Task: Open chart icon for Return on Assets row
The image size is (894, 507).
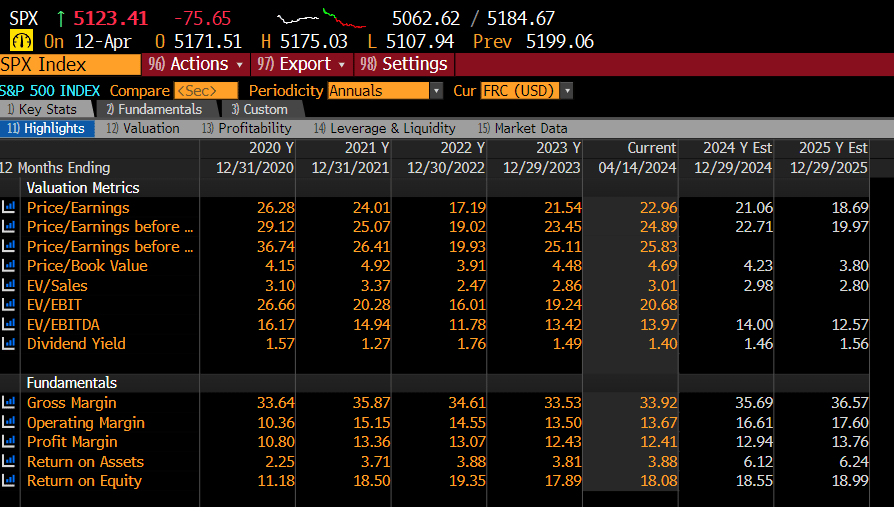Action: tap(9, 461)
